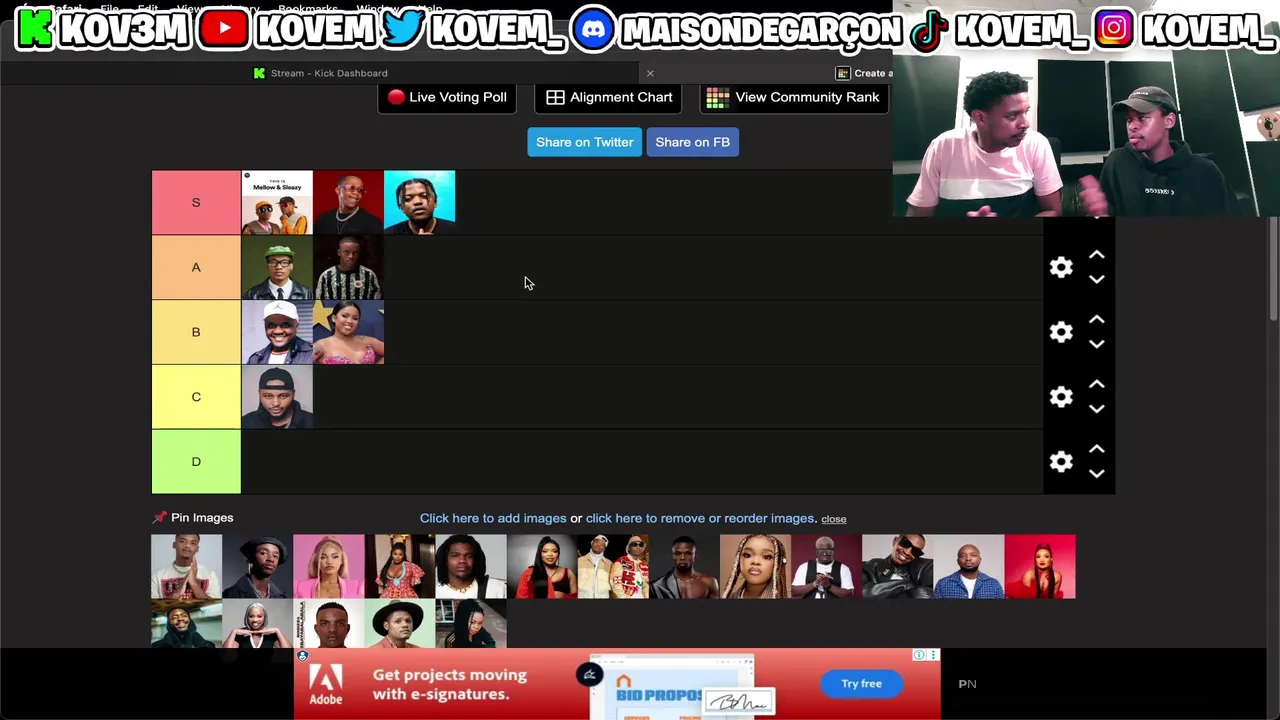
Task: Click the ad info icon on banner
Action: pos(919,655)
